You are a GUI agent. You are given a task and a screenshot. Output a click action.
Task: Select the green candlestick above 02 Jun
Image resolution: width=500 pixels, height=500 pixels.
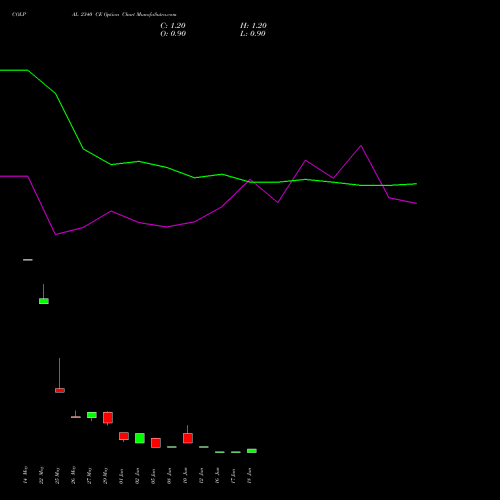[140, 438]
